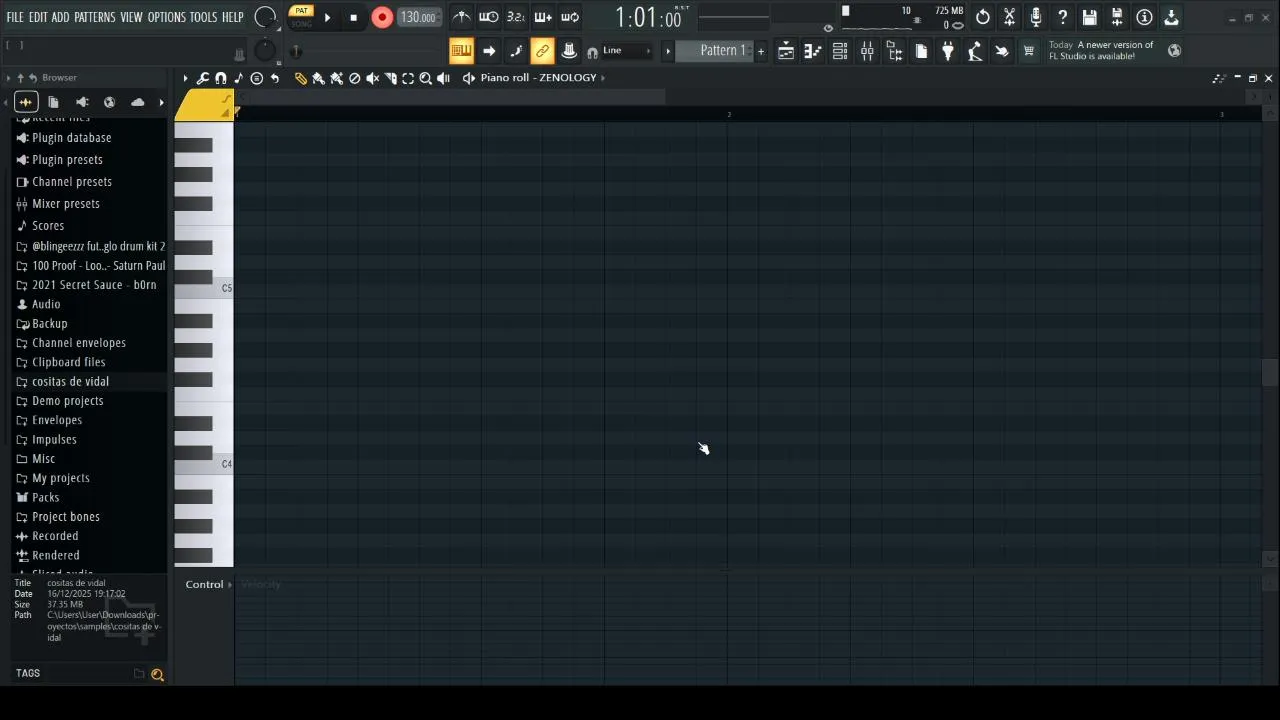Expand the Control lane options arrow

230,585
